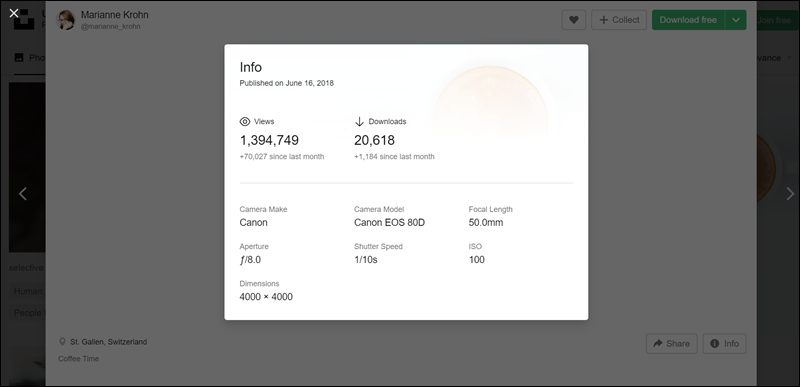Viewport: 800px width, 387px height.
Task: Select the Camera Make value Canon
Action: coord(254,222)
